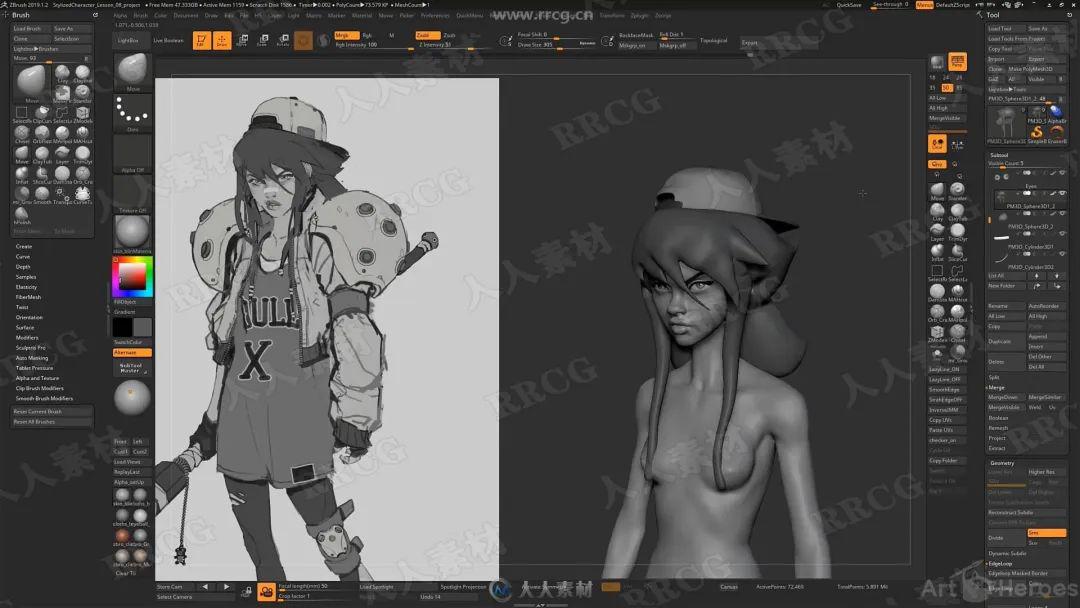This screenshot has height=608, width=1080.
Task: Pick the hPolish brush in Brush palette
Action: [21, 215]
